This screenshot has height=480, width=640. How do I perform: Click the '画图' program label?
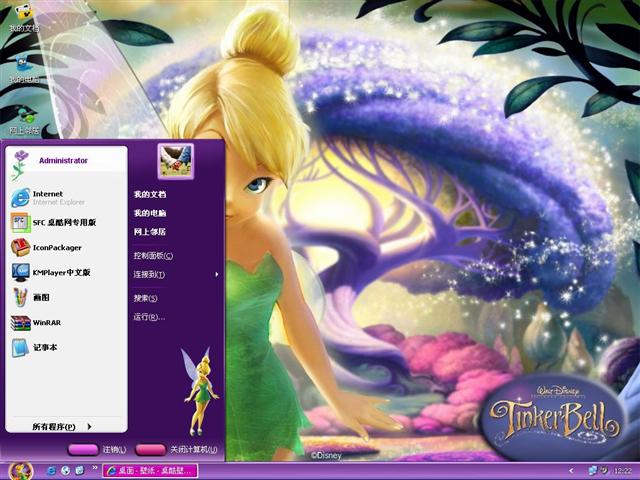(x=41, y=297)
